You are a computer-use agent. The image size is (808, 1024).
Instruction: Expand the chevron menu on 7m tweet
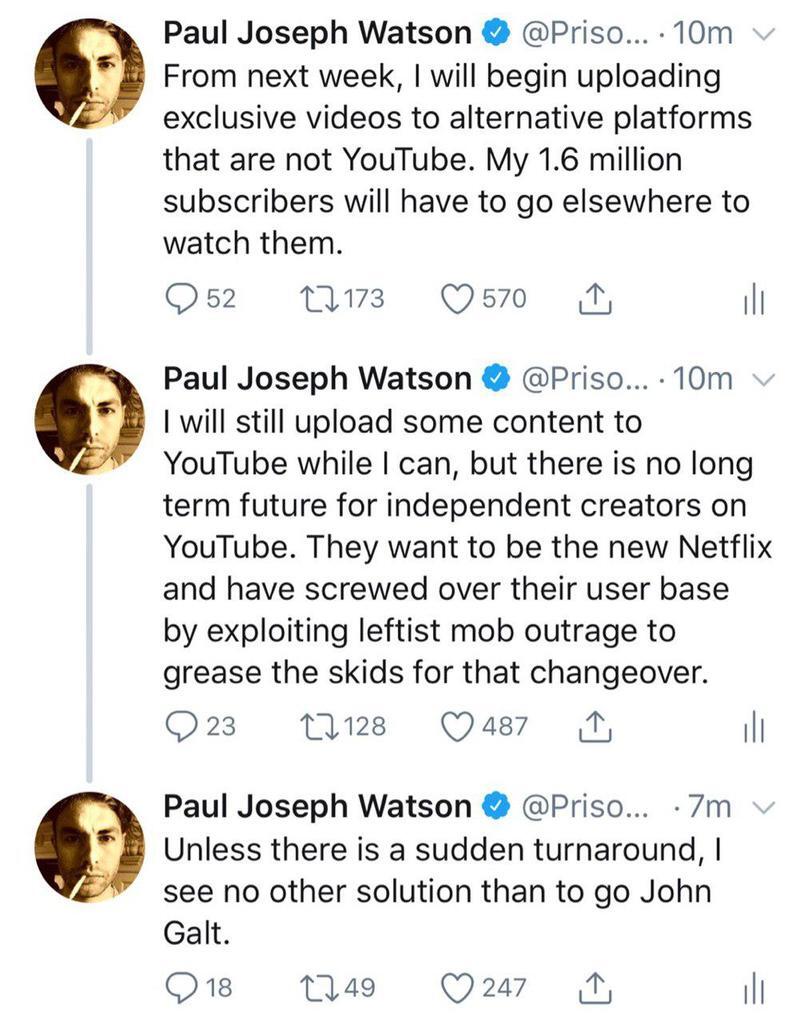761,807
